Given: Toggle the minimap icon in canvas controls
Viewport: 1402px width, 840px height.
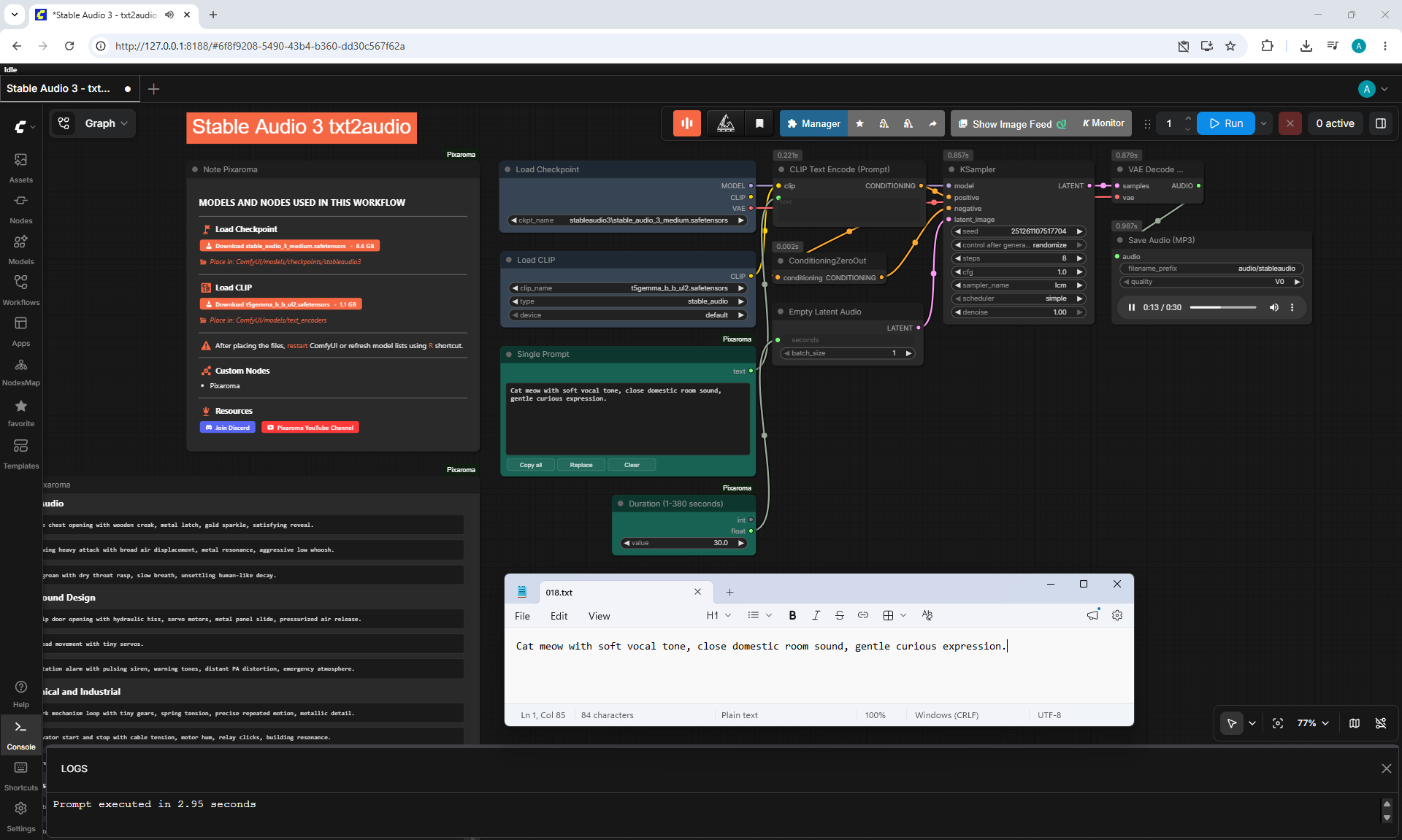Looking at the screenshot, I should click(1355, 723).
